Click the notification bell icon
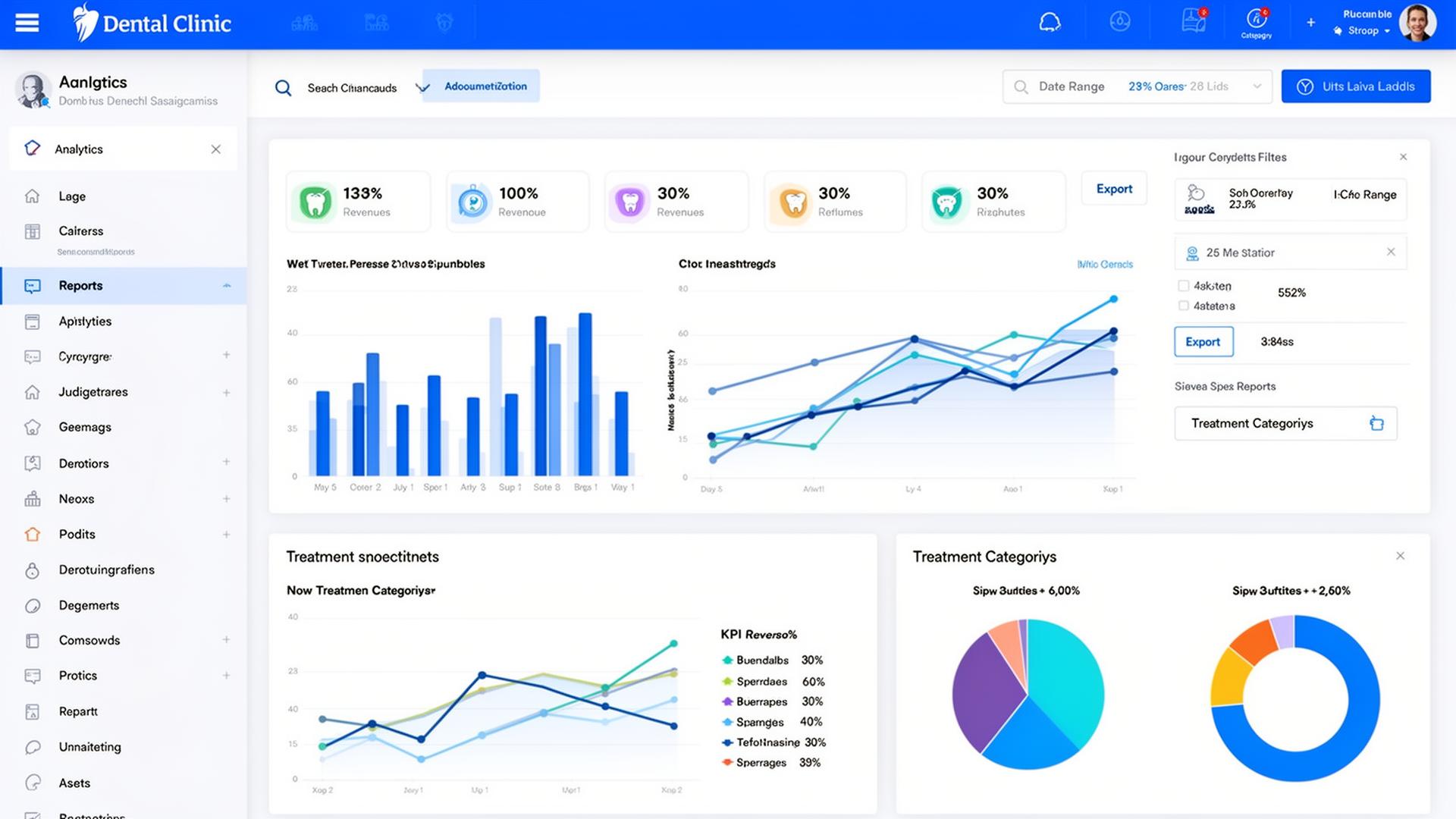 click(1050, 22)
